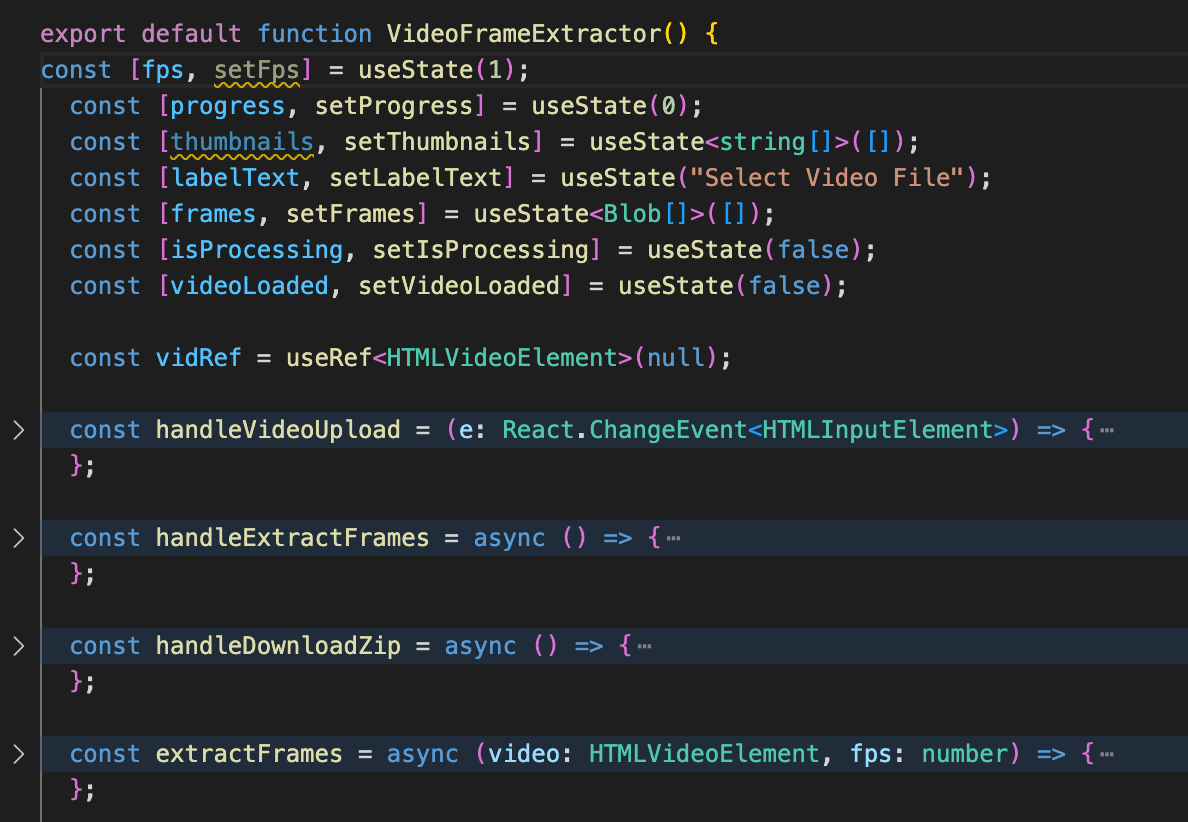Open the collapsed ellipsis on the handleDownloadZip line
The image size is (1188, 822).
coord(644,647)
